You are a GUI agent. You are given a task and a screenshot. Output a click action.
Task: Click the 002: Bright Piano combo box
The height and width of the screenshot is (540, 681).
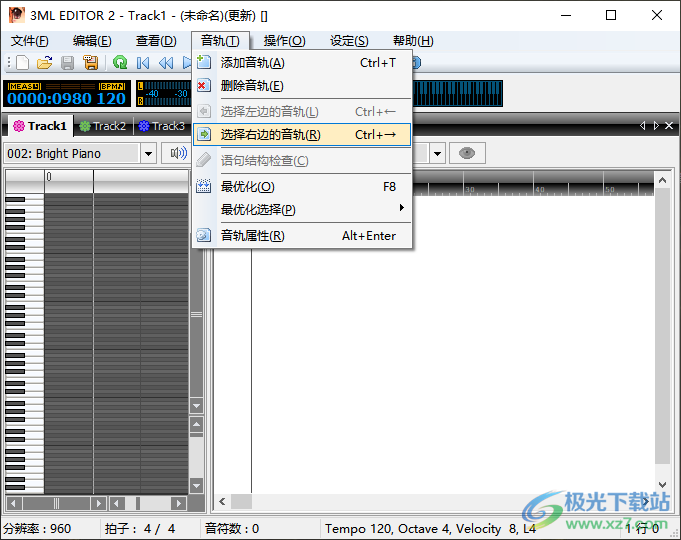(80, 153)
